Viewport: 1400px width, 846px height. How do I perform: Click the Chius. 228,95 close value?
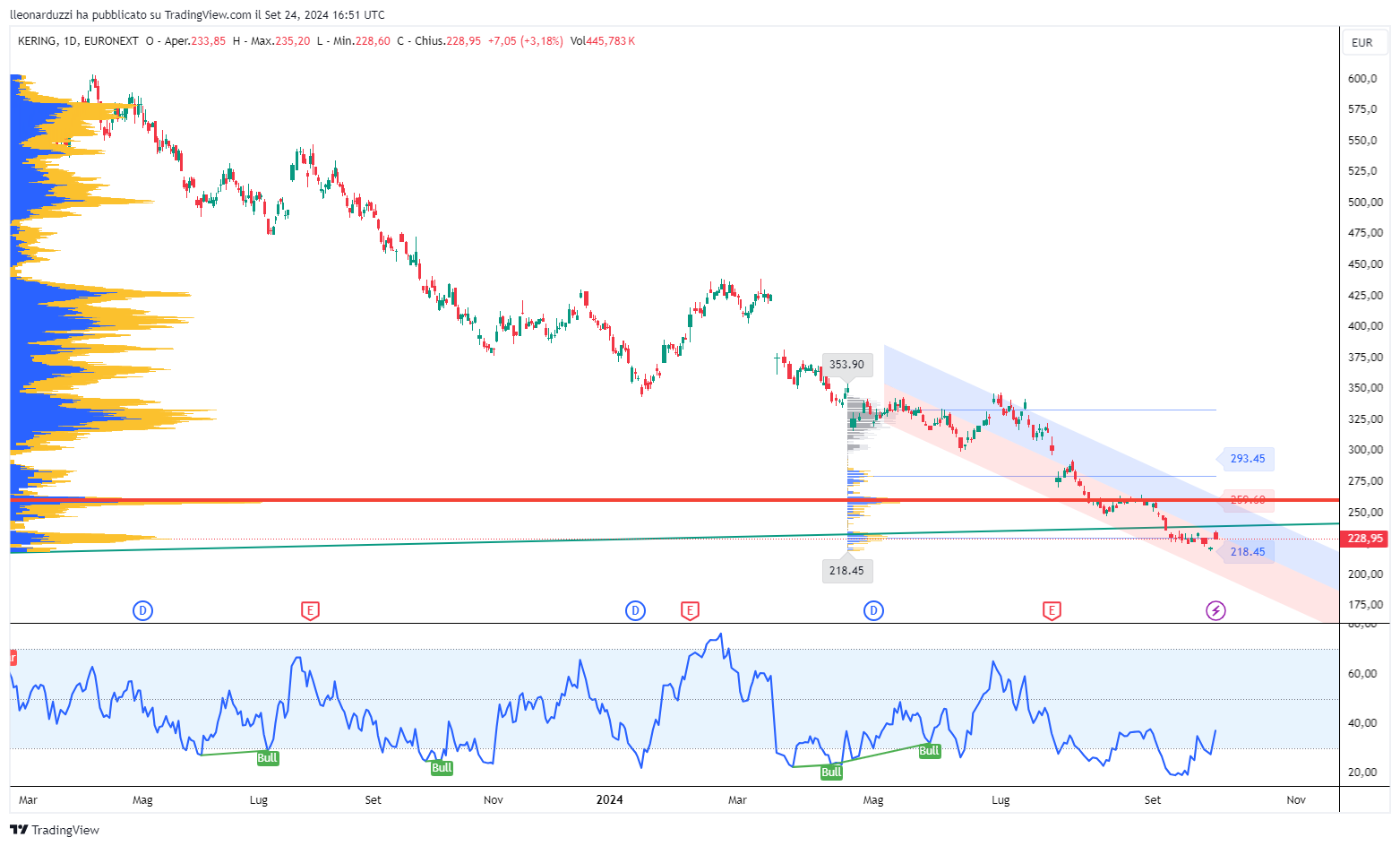[448, 41]
